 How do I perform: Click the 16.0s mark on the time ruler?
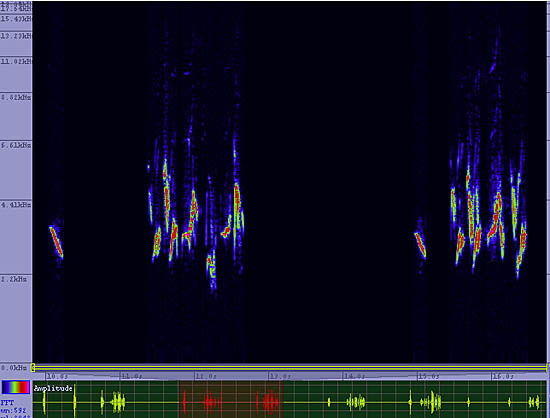502,377
